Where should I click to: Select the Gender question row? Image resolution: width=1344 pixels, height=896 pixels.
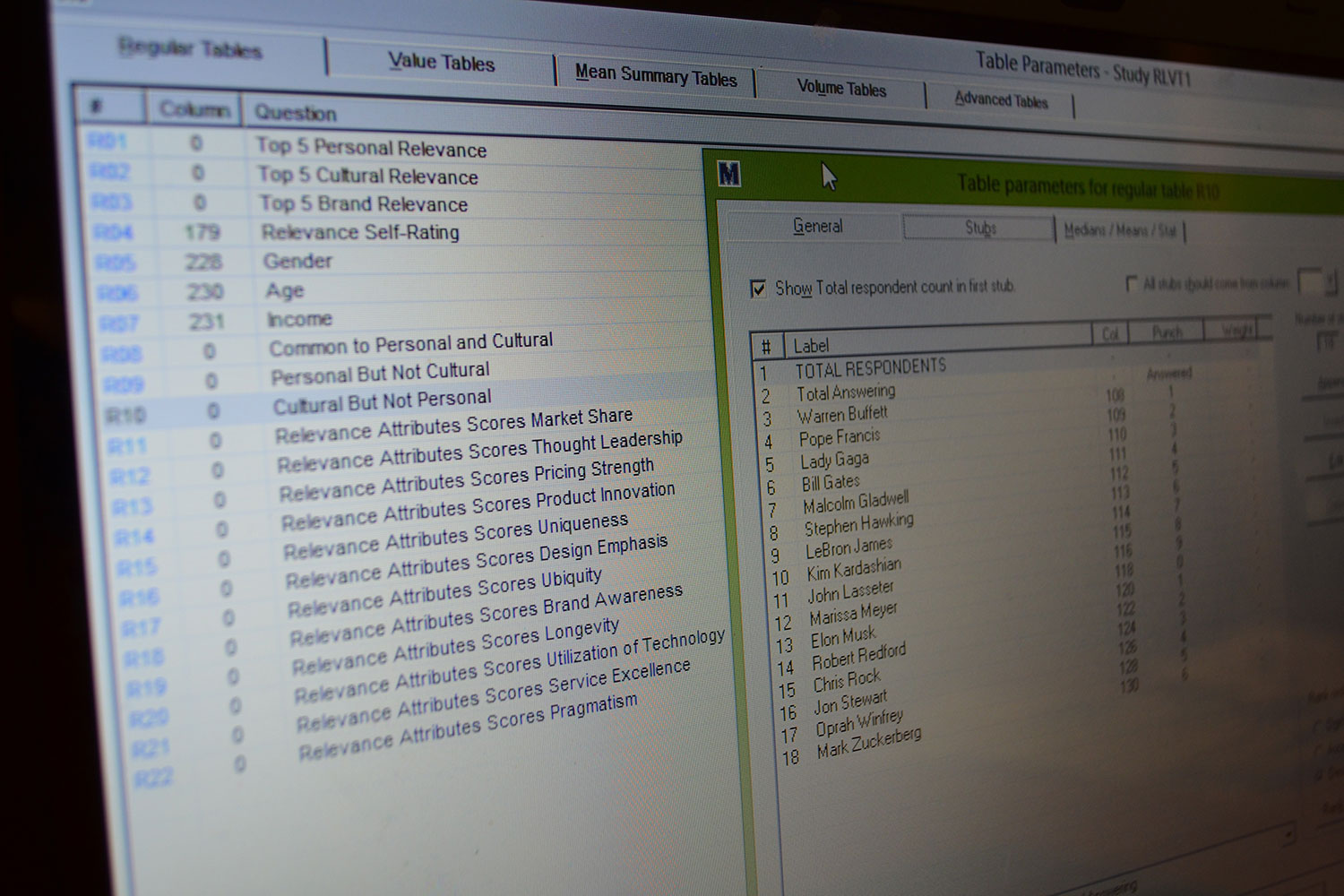(297, 261)
